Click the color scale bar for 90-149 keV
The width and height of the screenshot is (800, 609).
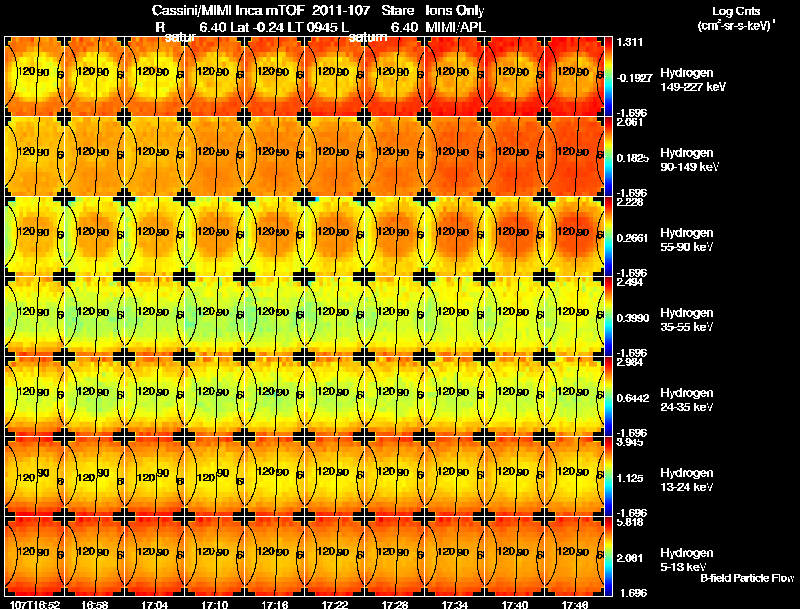(608, 157)
